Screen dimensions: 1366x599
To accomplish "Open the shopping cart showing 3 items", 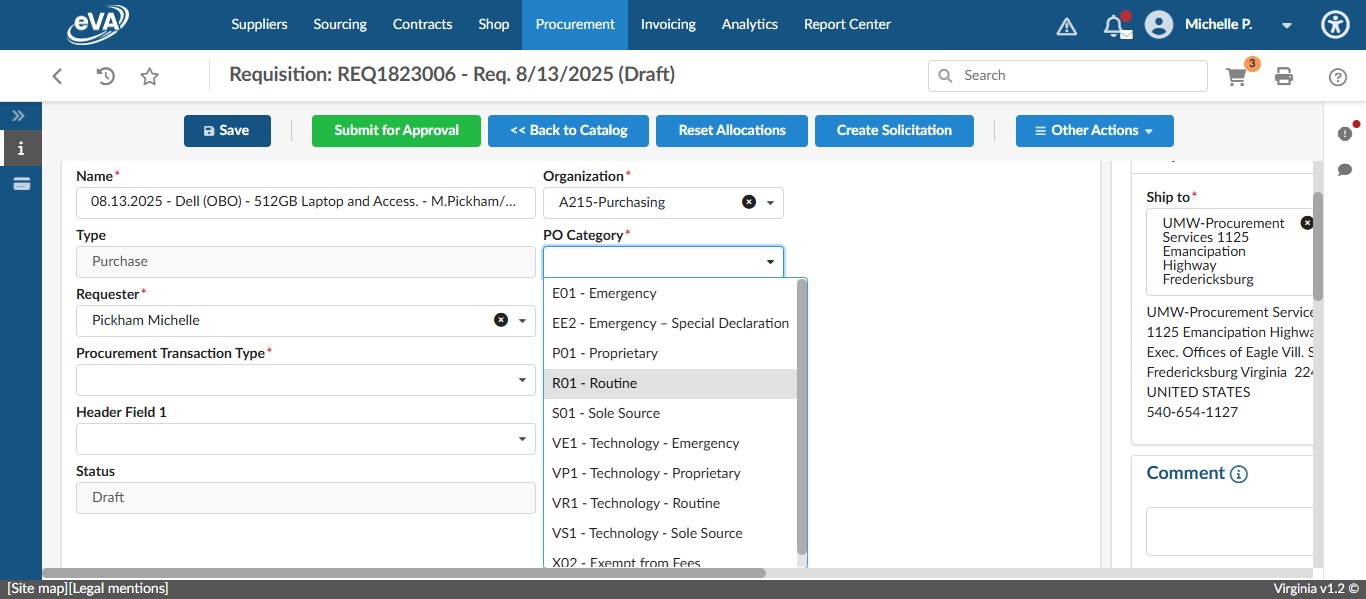I will (1236, 75).
